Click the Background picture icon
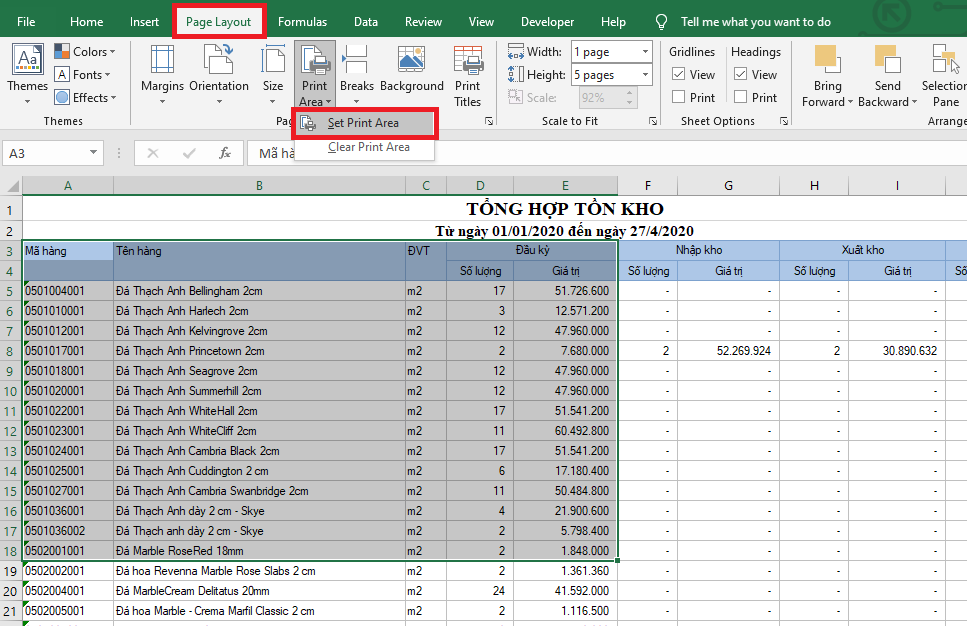Screen dimensions: 967x626 411,61
